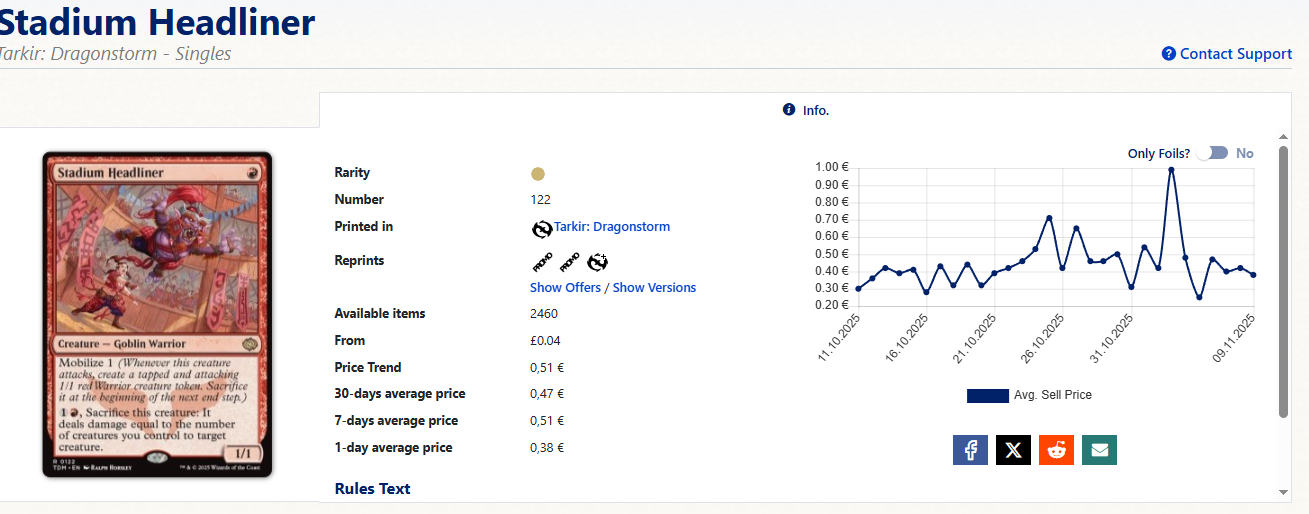1309x514 pixels.
Task: Click the 31.10.2025 axis date label
Action: 1112,338
